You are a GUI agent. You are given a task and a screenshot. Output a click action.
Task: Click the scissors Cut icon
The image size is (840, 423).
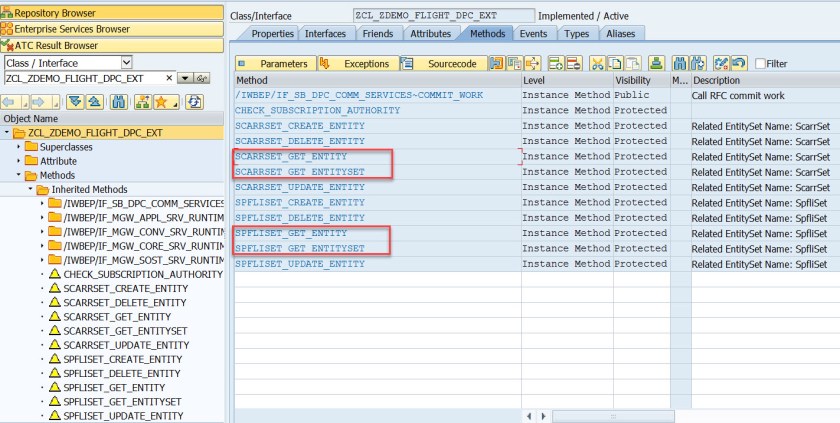pos(597,63)
